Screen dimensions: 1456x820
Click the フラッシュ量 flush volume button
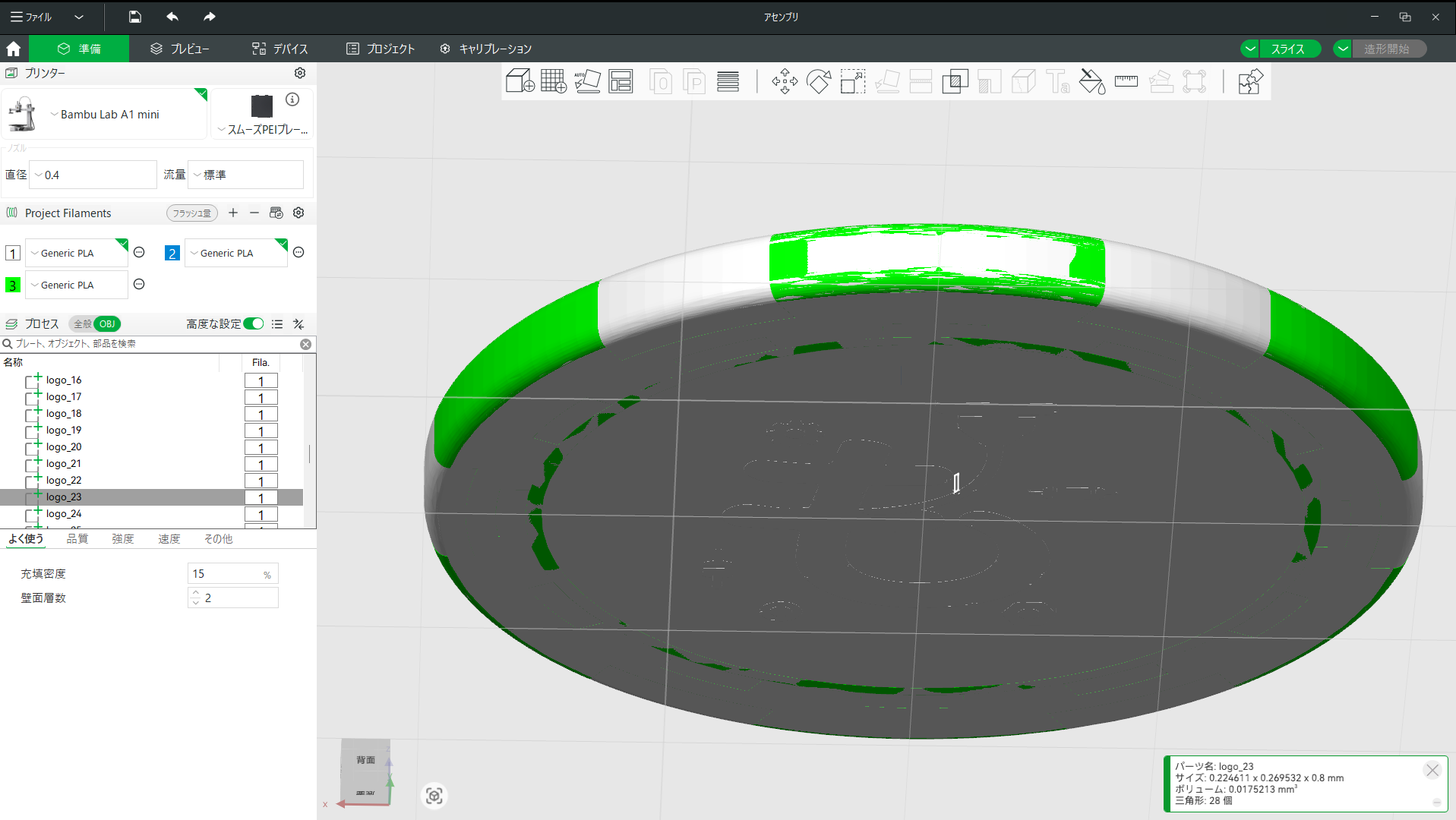(x=192, y=213)
